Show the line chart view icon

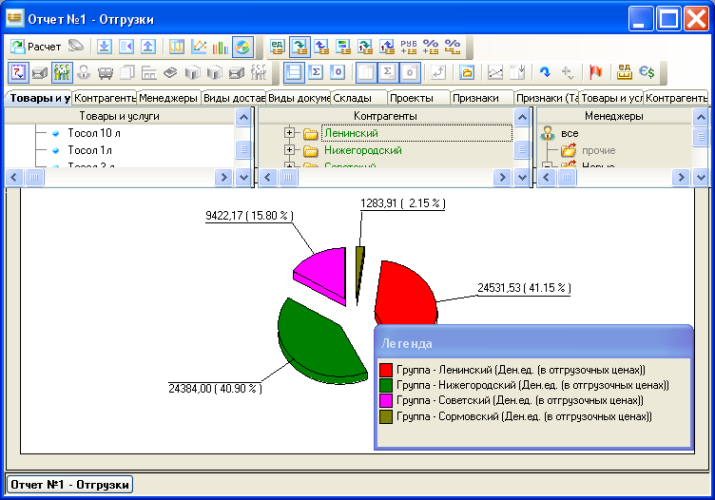coord(198,46)
